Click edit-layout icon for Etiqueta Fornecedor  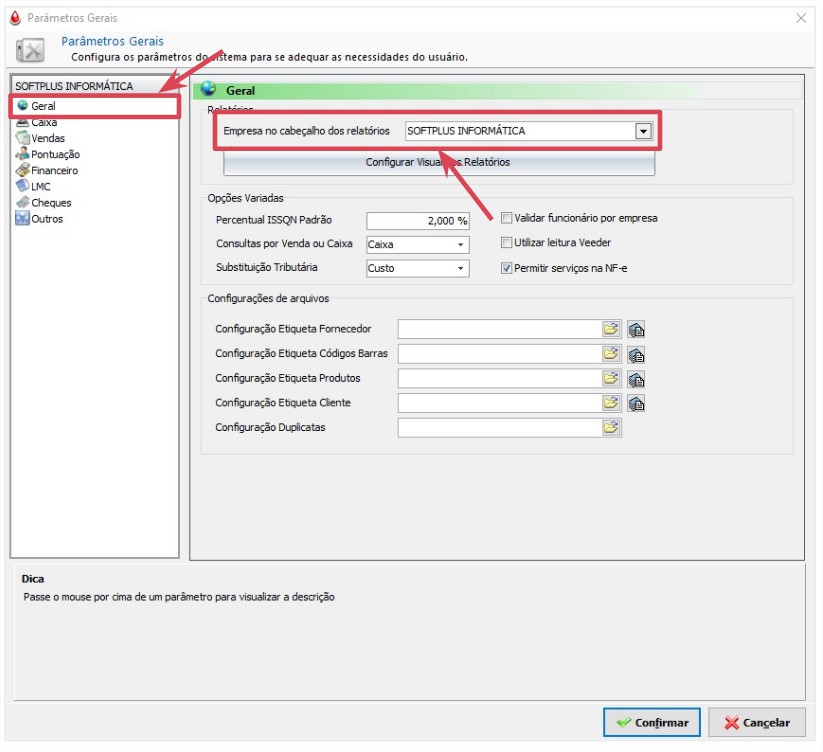(636, 330)
